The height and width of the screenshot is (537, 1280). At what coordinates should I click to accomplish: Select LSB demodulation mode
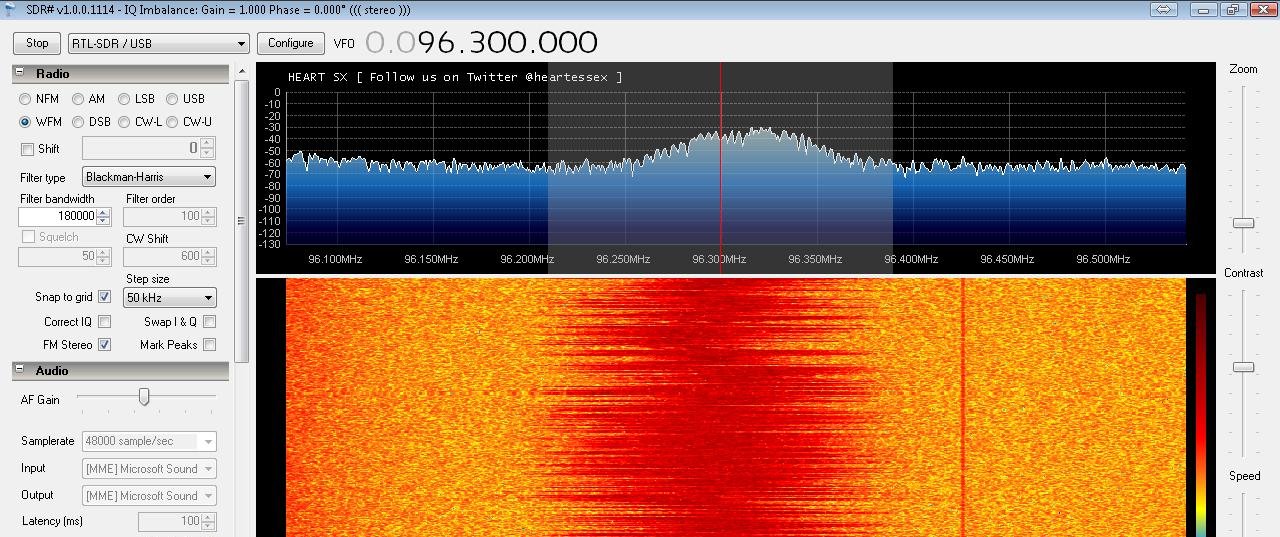(x=123, y=99)
